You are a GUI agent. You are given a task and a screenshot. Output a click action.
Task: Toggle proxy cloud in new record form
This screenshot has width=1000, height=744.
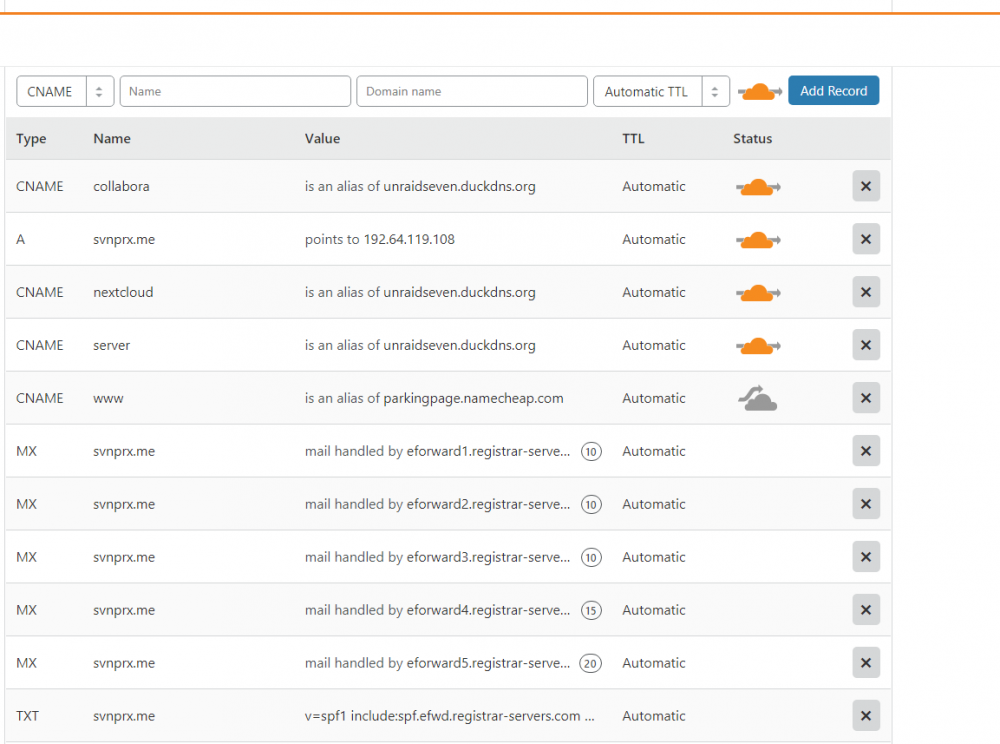[760, 92]
